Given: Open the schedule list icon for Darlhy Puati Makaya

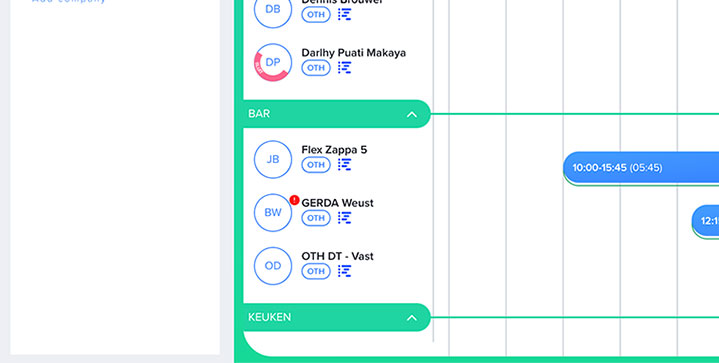Looking at the screenshot, I should click(x=344, y=67).
